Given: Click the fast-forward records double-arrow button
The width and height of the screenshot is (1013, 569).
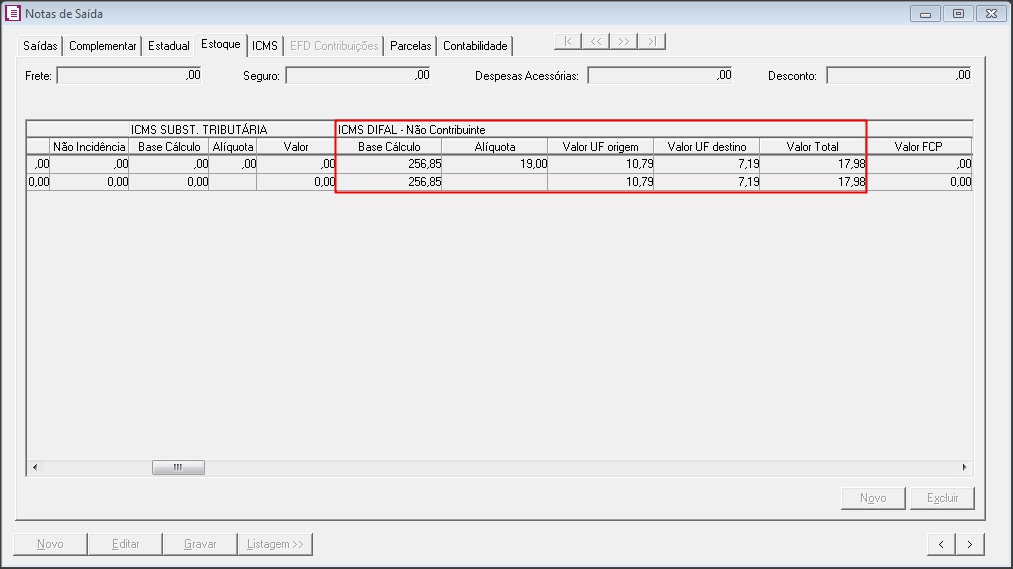Looking at the screenshot, I should point(624,42).
